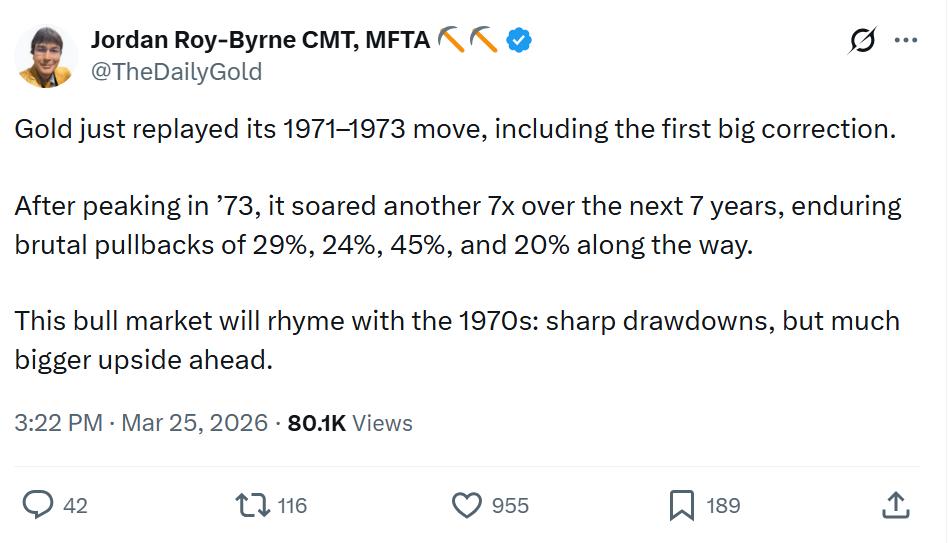Viewport: 949px width, 543px height.
Task: Open the 3:22 PM Mar 25, 2026 timestamp
Action: [141, 423]
